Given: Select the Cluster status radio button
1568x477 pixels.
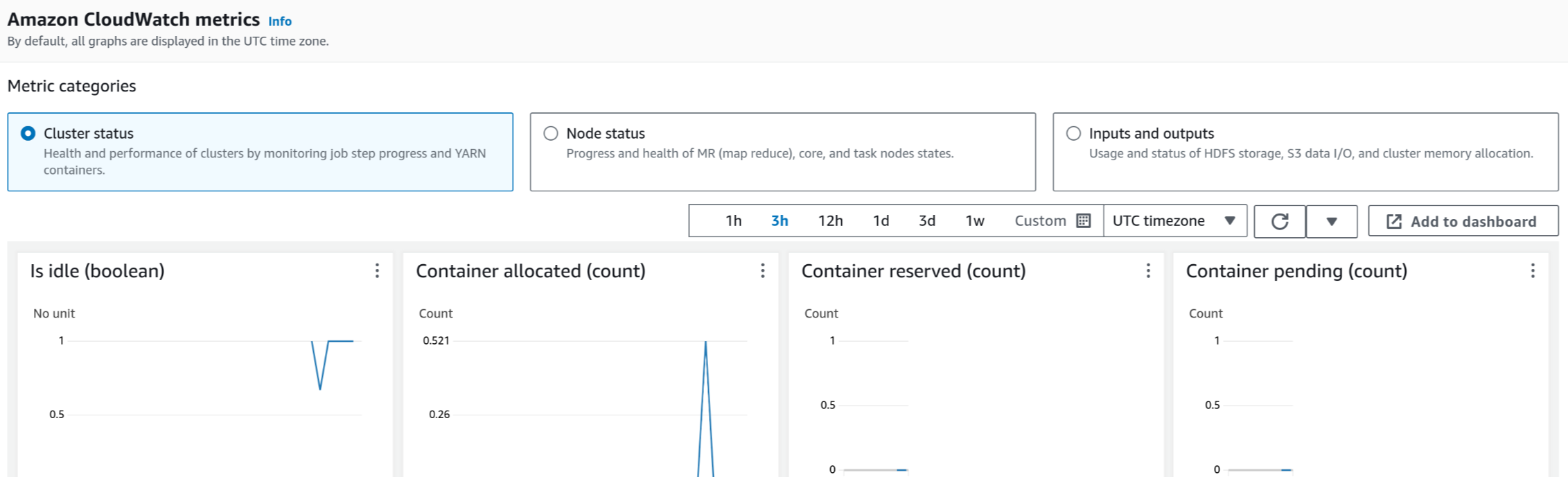Looking at the screenshot, I should tap(28, 133).
